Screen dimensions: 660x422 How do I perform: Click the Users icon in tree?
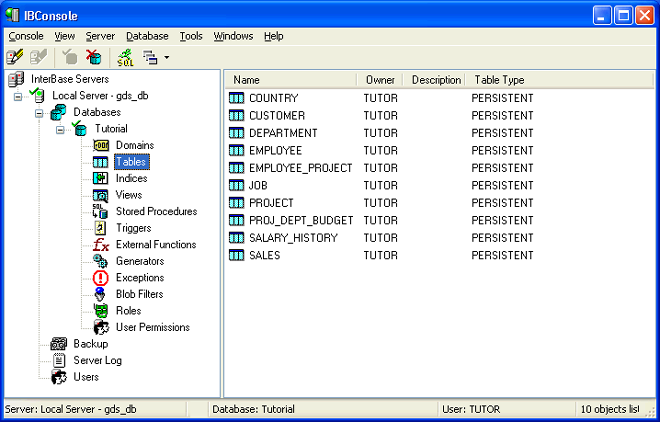pos(59,377)
